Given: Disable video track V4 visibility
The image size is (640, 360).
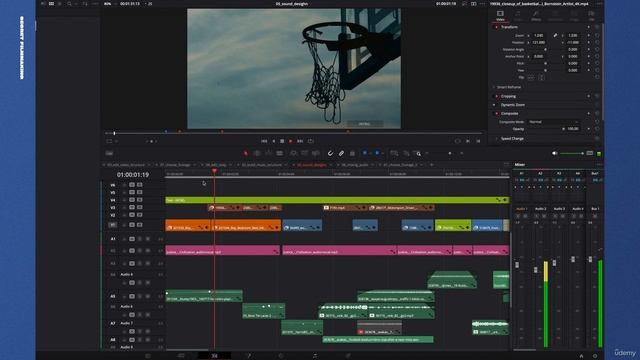Looking at the screenshot, I should 140,200.
